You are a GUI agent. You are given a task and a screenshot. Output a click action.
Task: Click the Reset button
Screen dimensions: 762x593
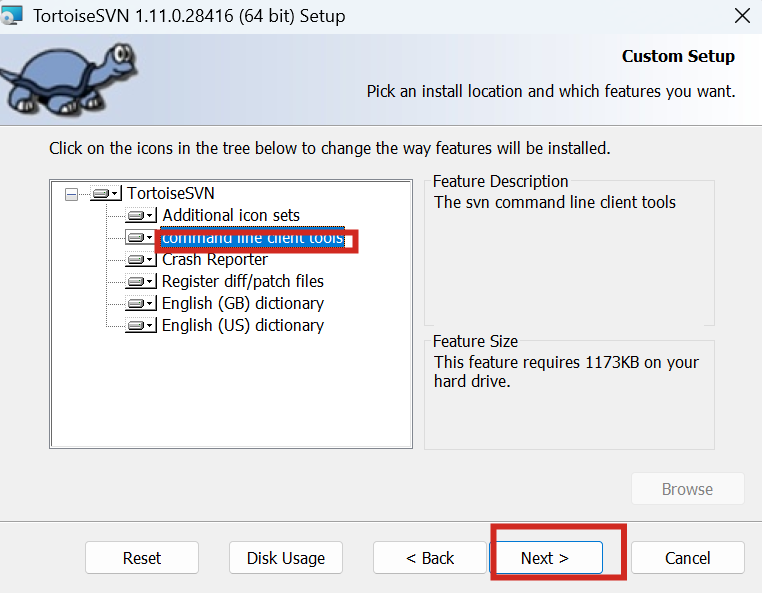(142, 558)
